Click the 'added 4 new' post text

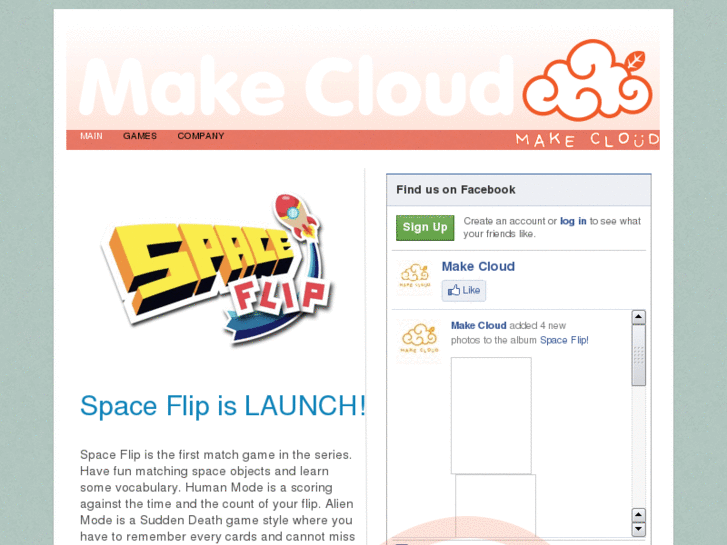[537, 326]
